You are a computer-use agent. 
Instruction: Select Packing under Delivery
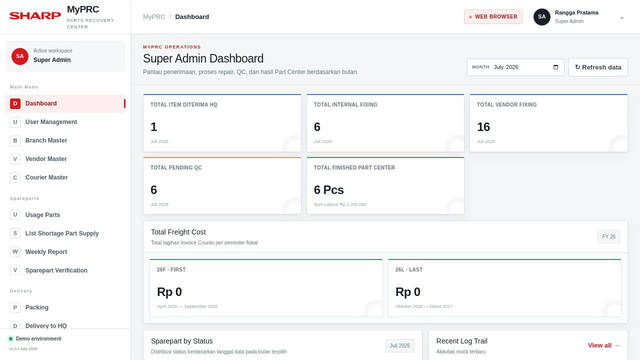click(66, 307)
